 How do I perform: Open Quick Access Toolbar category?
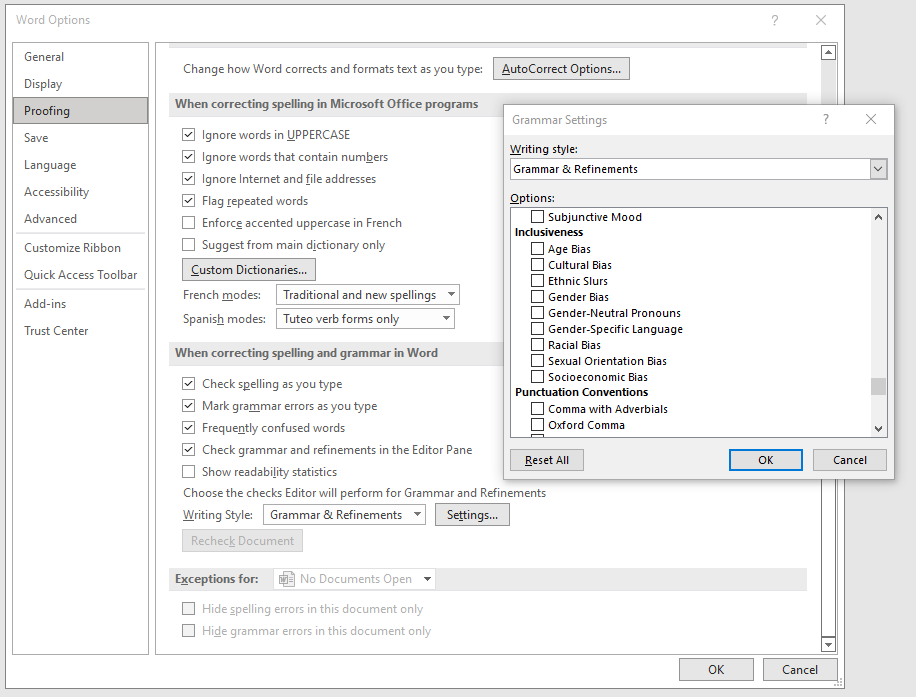click(81, 275)
